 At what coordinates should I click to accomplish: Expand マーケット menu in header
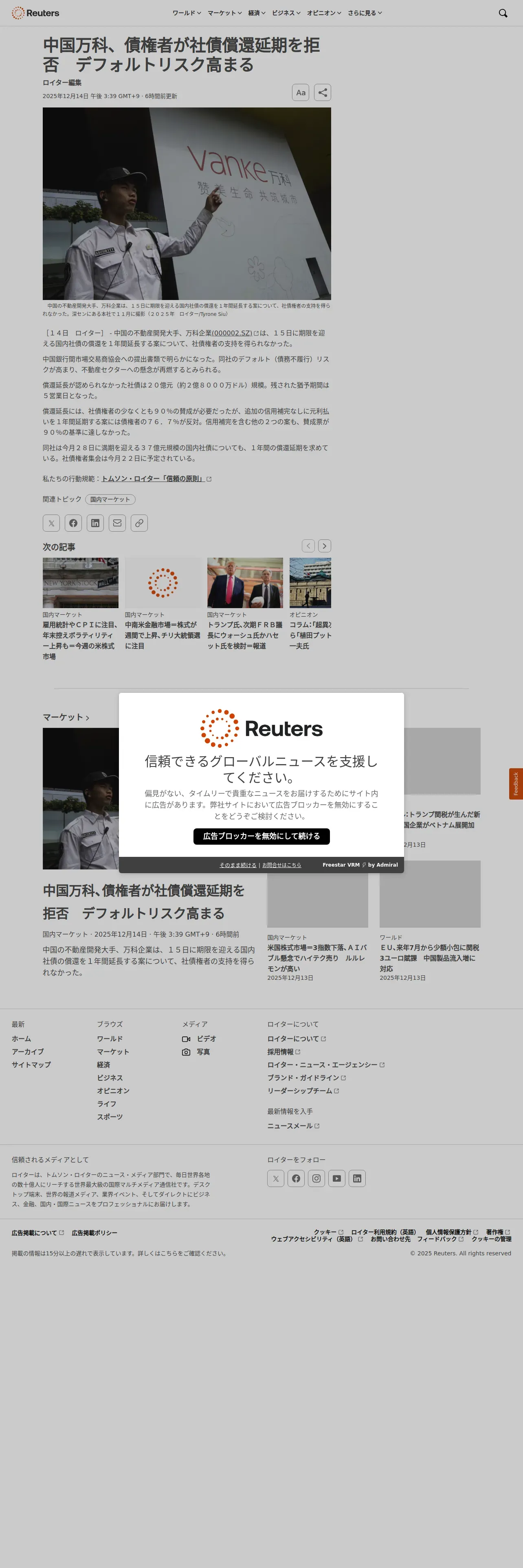[x=224, y=13]
